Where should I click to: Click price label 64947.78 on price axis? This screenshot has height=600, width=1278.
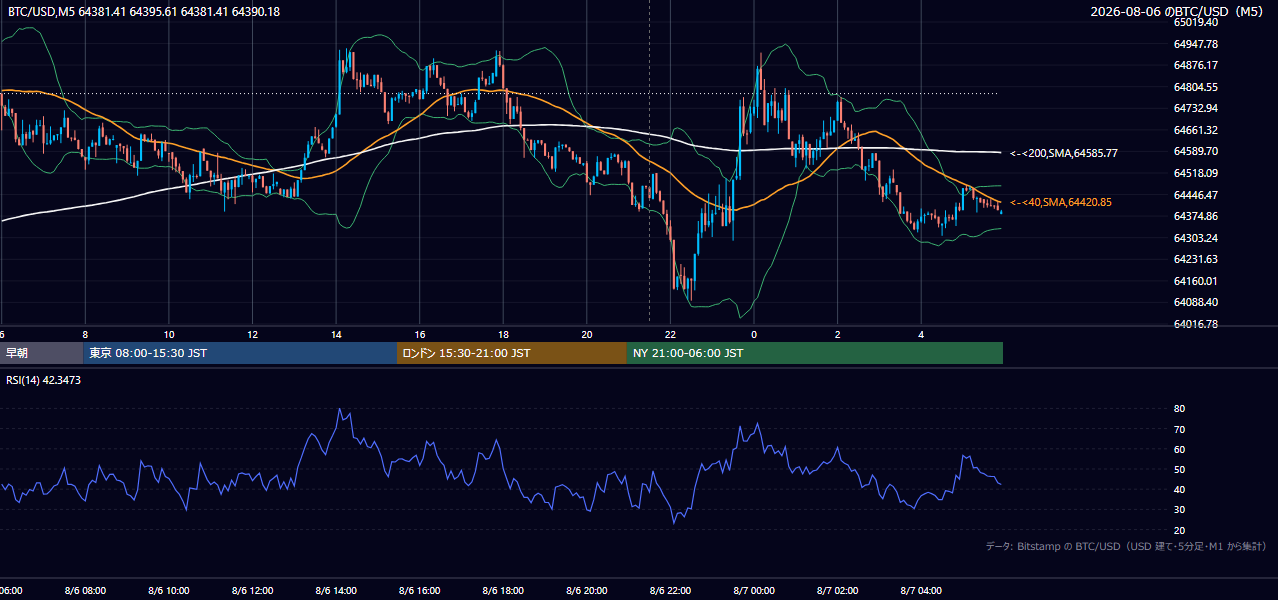[1195, 44]
